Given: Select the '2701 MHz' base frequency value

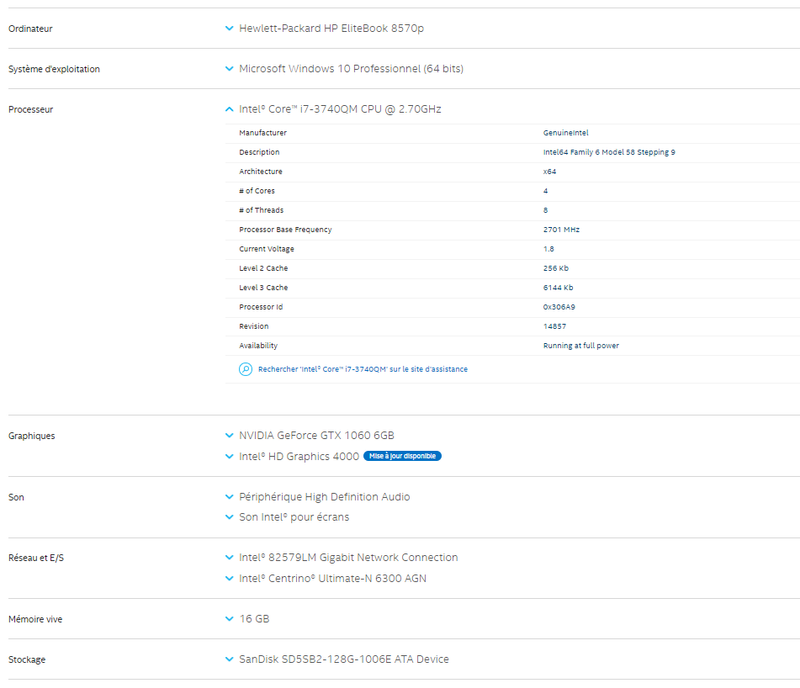Looking at the screenshot, I should click(561, 230).
